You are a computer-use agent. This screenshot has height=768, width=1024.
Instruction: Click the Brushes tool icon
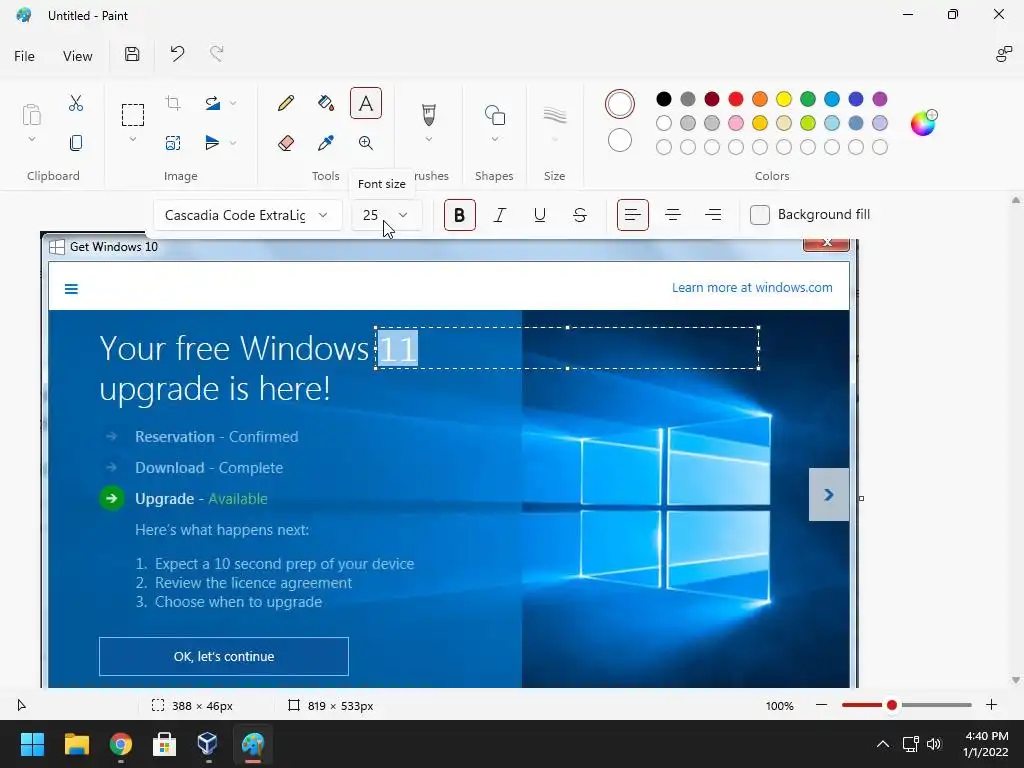point(428,115)
